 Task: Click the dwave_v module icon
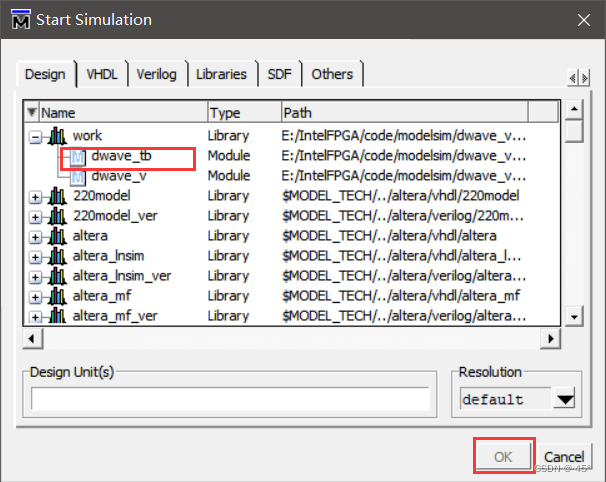[x=78, y=177]
